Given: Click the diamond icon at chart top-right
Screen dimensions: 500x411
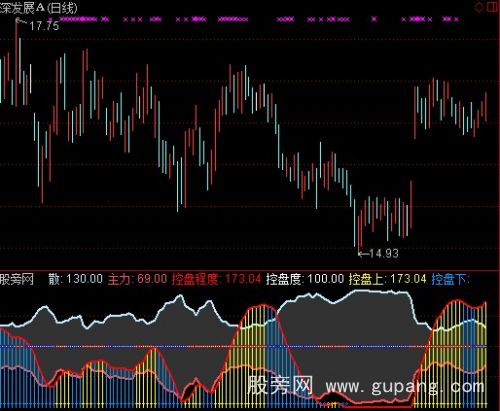Looking at the screenshot, I should (480, 7).
